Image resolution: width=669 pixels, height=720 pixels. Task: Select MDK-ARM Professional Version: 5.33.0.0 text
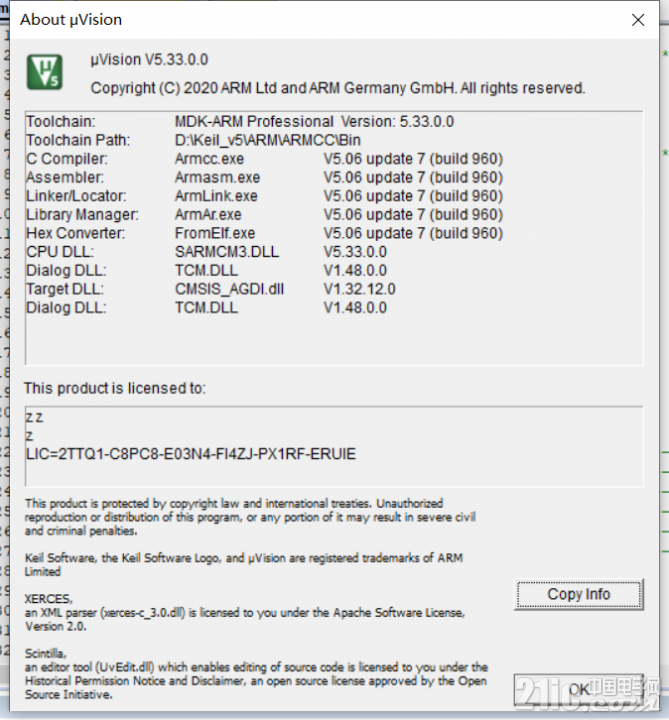pyautogui.click(x=314, y=122)
